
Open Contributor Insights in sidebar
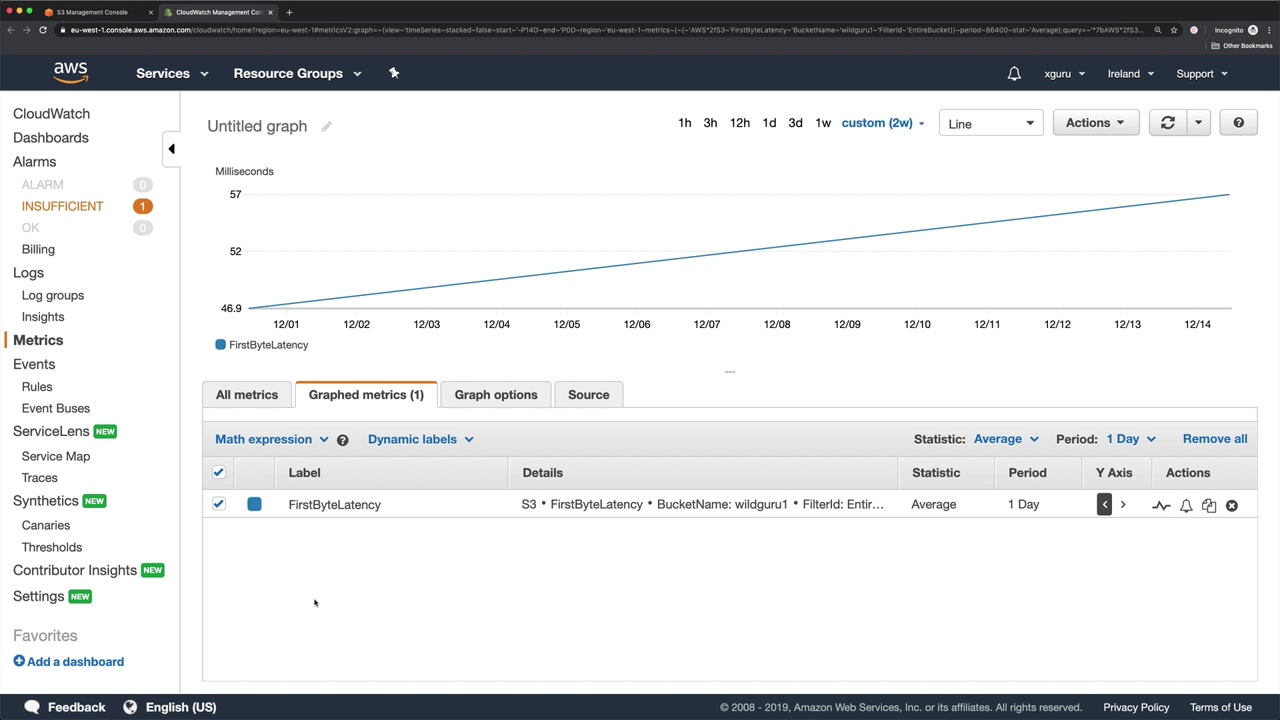click(x=75, y=570)
